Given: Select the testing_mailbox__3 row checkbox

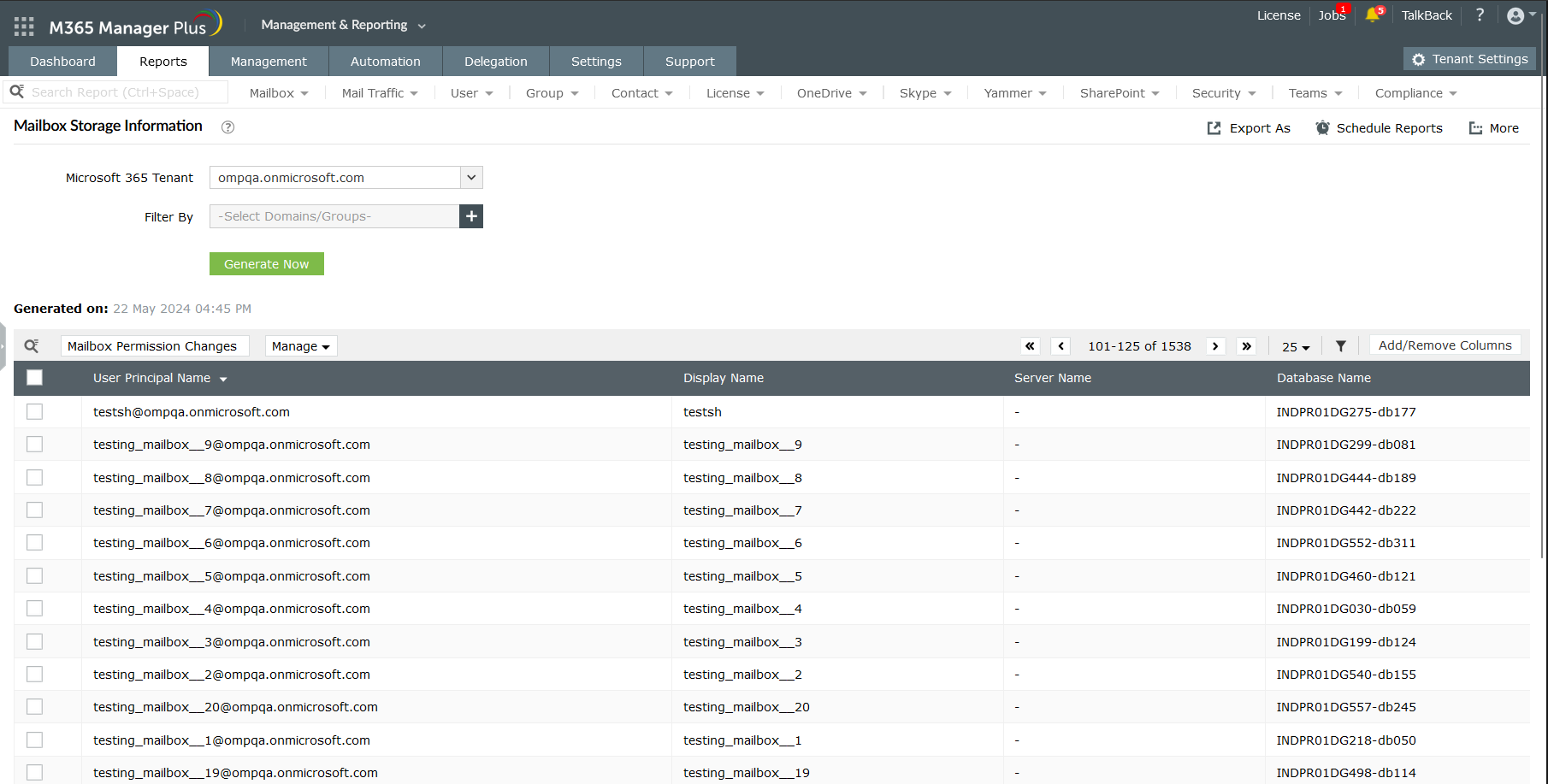Looking at the screenshot, I should coord(34,642).
